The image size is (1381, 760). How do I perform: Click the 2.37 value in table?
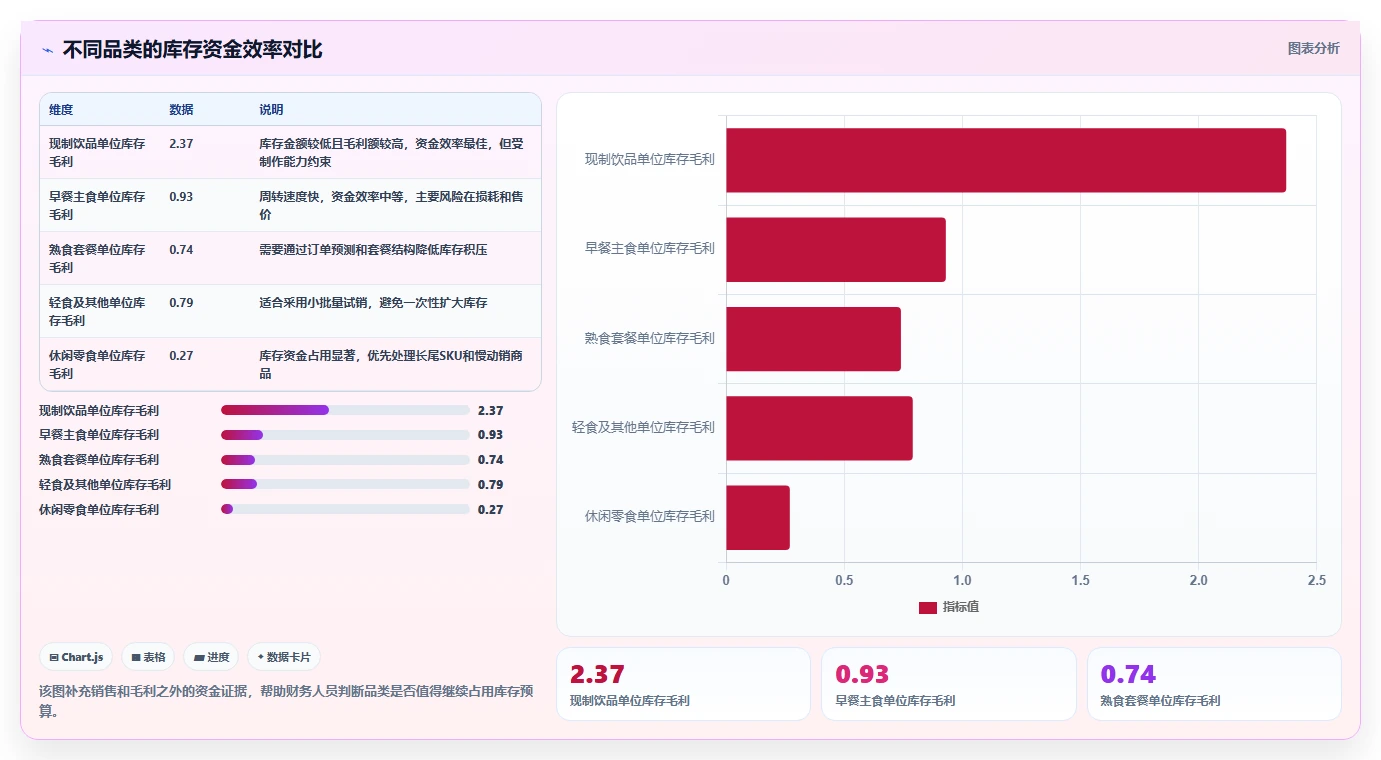pos(181,144)
